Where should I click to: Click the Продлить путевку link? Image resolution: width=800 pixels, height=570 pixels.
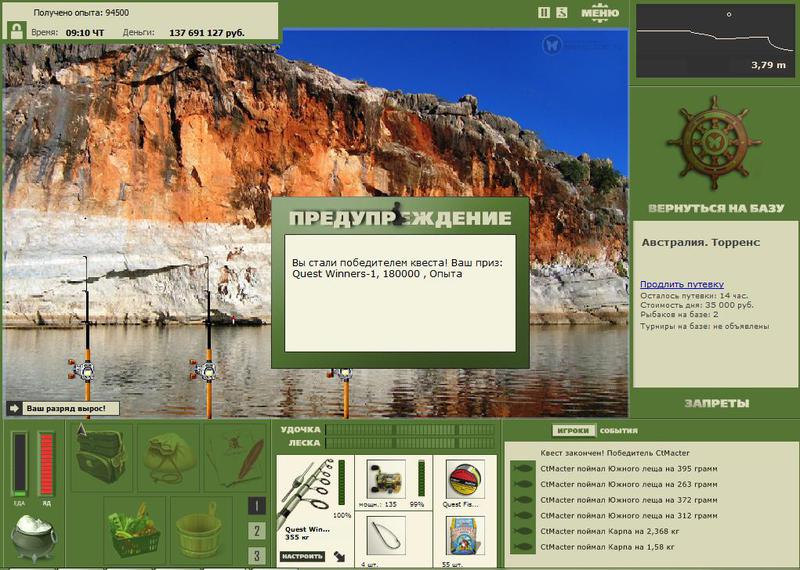682,284
